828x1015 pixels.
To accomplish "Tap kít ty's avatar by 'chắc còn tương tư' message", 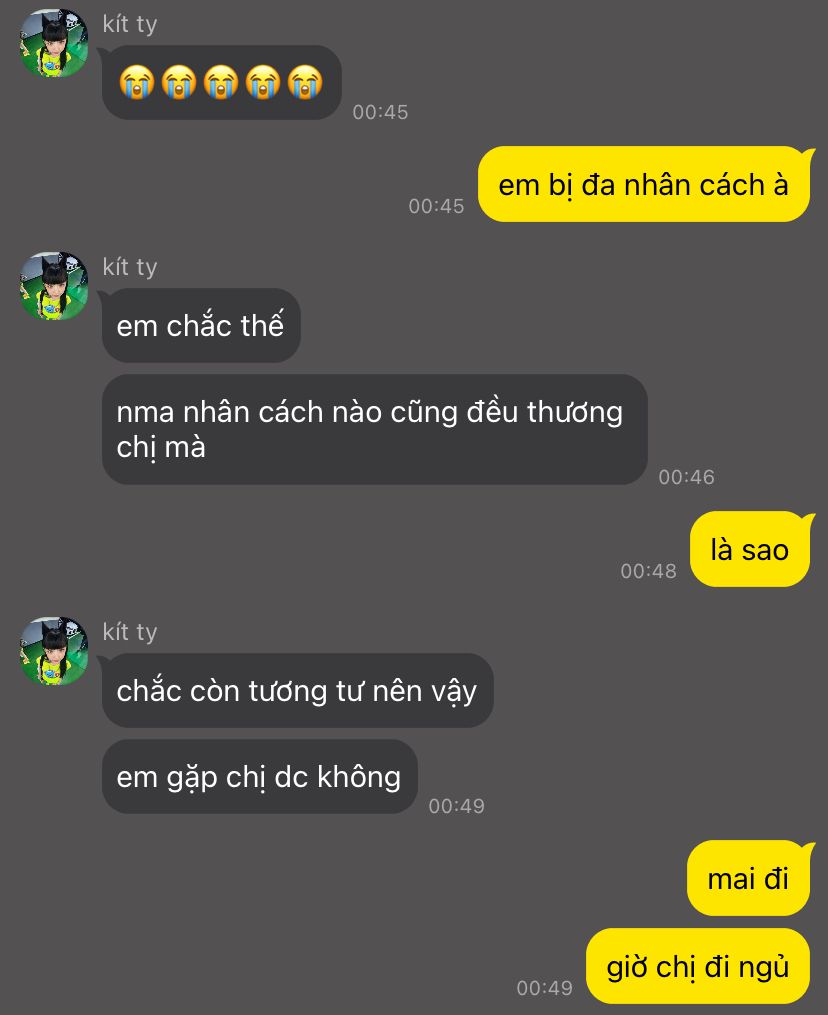I will [x=54, y=651].
